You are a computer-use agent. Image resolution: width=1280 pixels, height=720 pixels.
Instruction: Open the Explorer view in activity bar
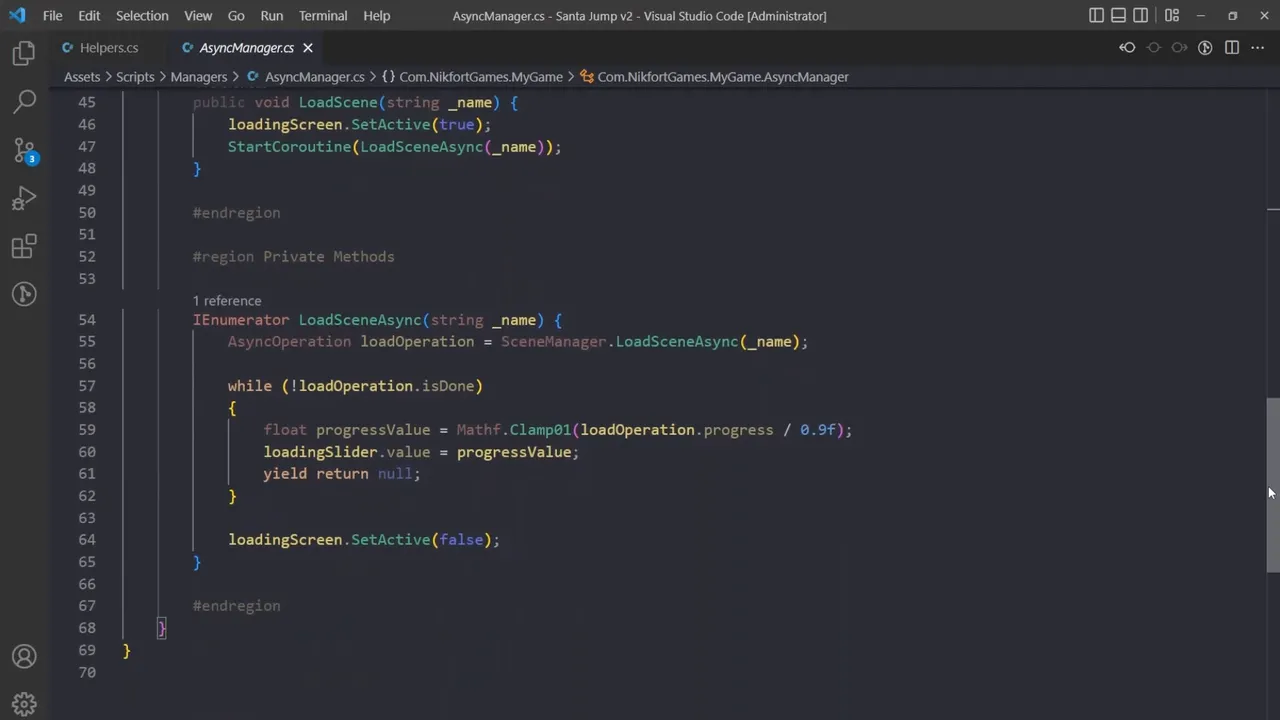tap(24, 53)
